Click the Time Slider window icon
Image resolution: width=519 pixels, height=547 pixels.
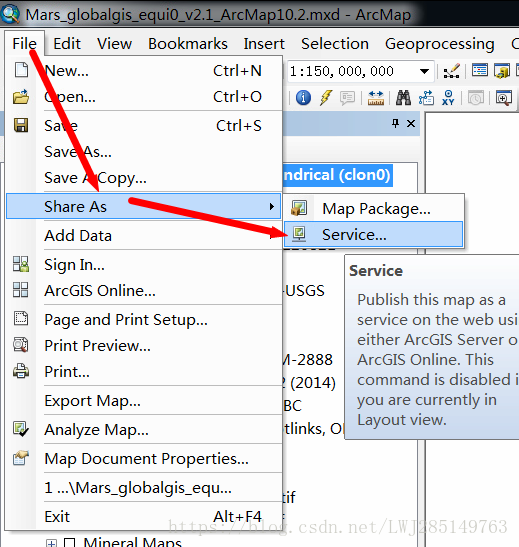(476, 98)
